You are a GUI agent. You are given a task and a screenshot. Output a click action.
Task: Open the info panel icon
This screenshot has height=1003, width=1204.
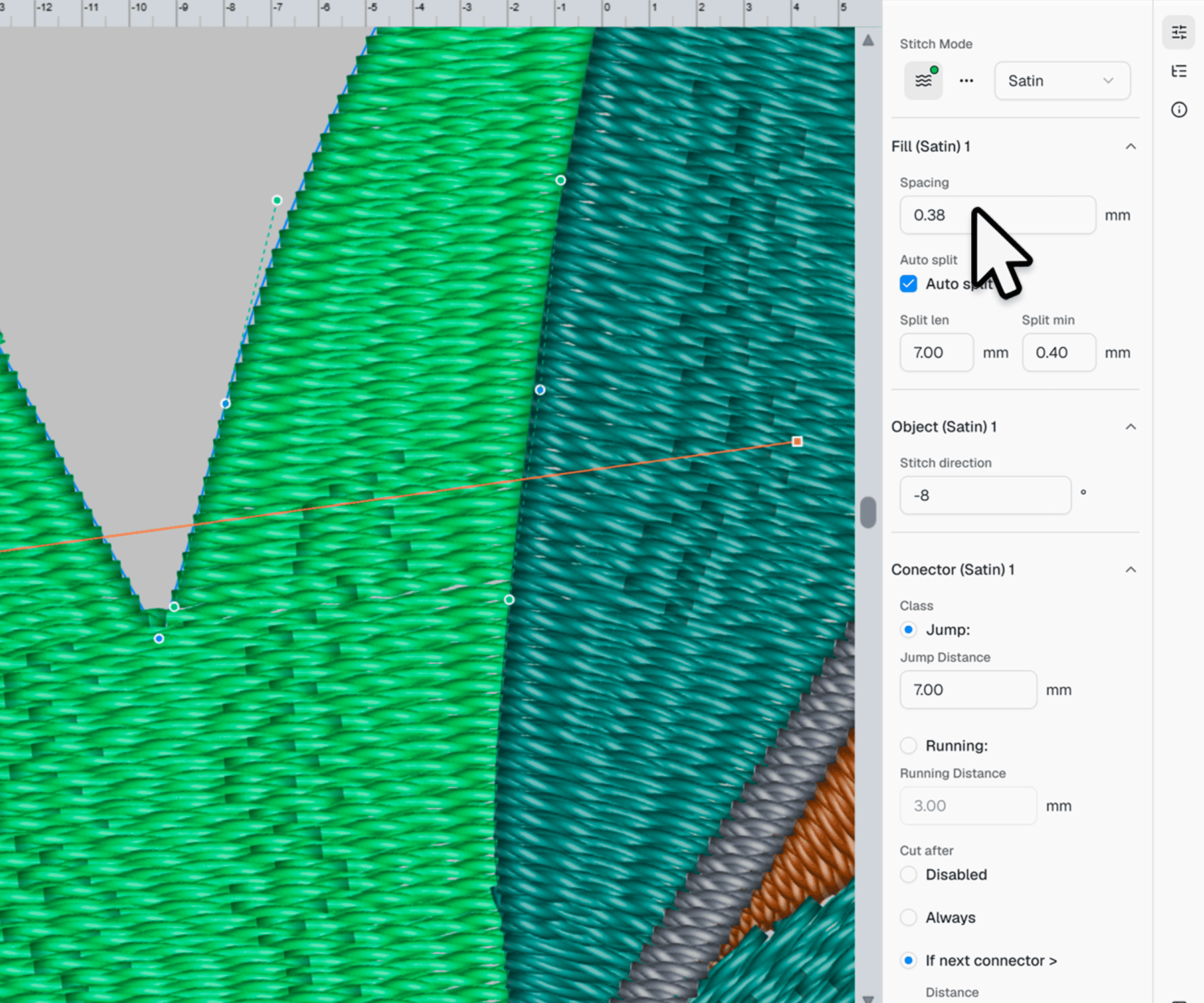(1179, 110)
